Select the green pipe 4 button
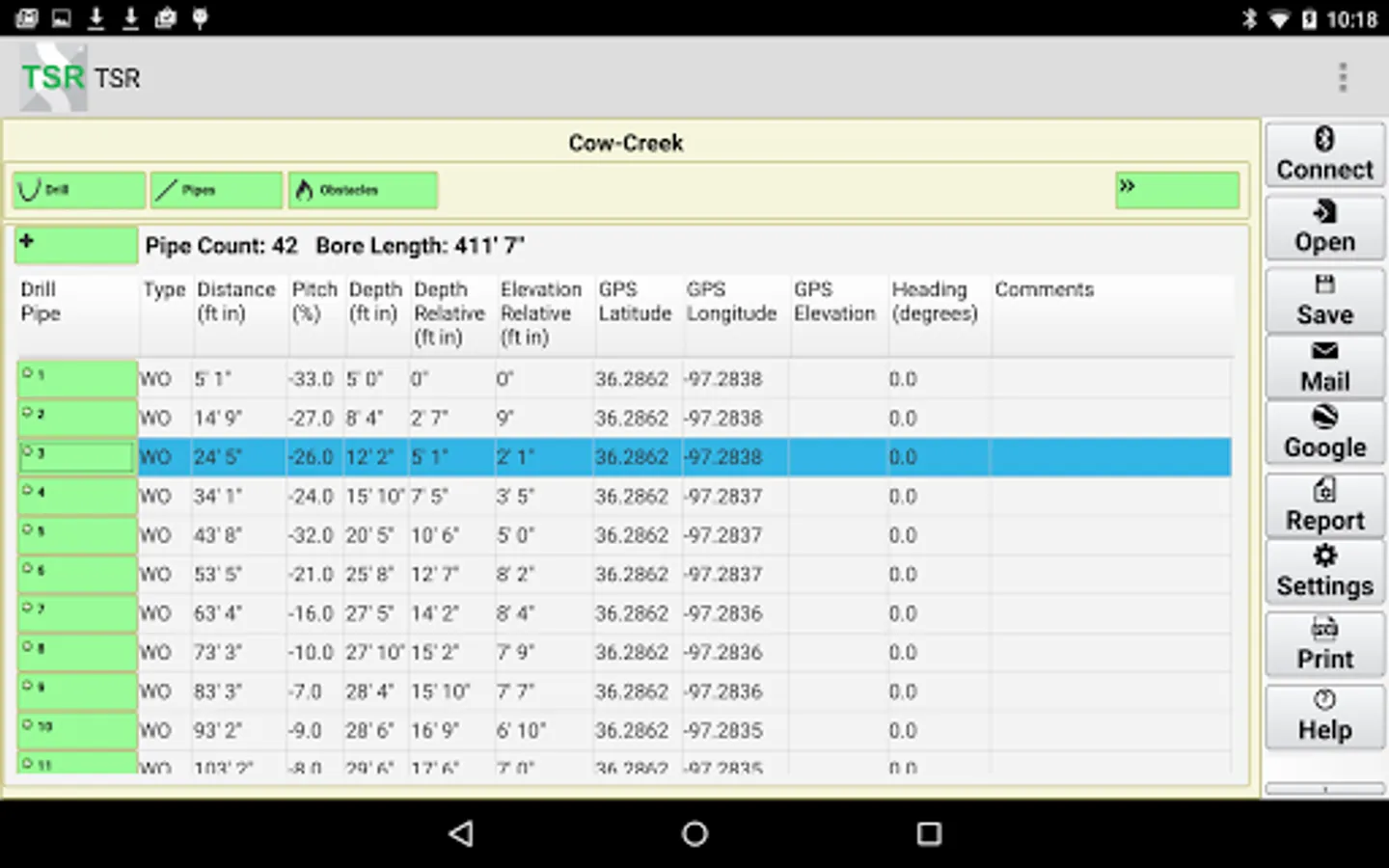The height and width of the screenshot is (868, 1389). (x=77, y=496)
